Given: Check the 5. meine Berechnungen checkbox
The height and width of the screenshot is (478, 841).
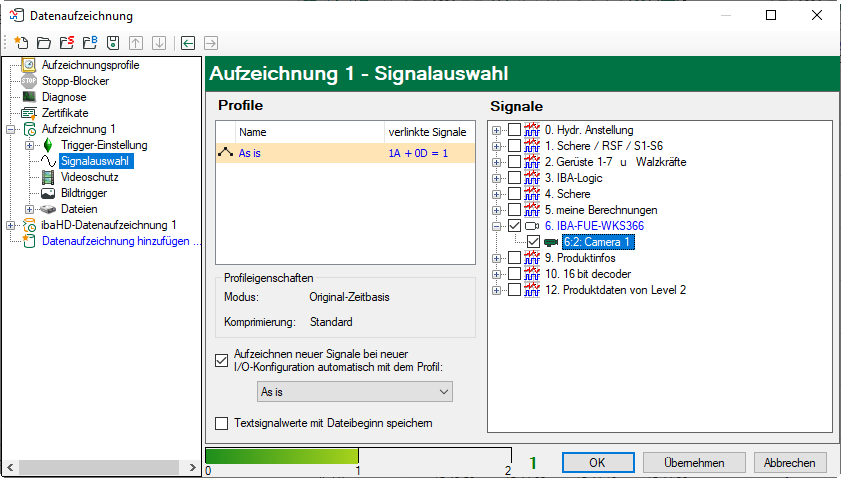Looking at the screenshot, I should coord(514,210).
